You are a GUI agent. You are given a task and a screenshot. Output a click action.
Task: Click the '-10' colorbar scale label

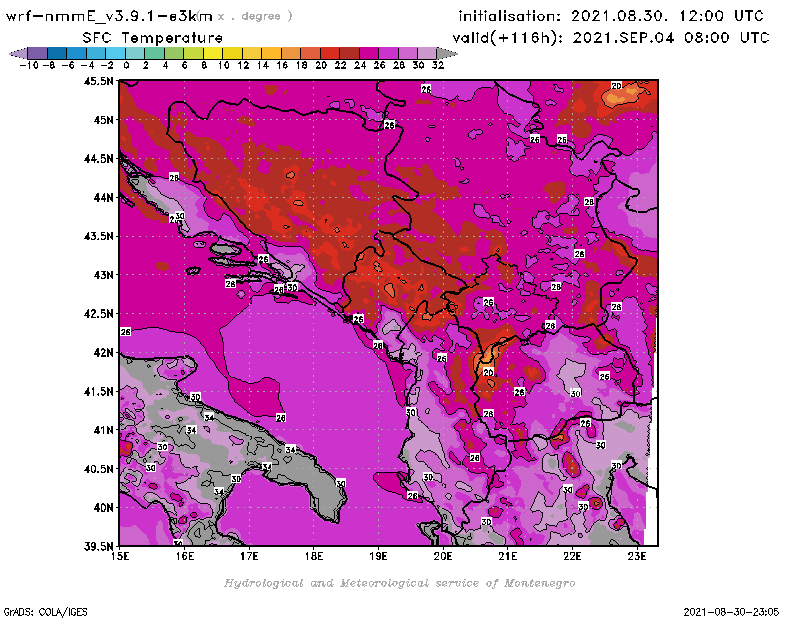coord(29,65)
